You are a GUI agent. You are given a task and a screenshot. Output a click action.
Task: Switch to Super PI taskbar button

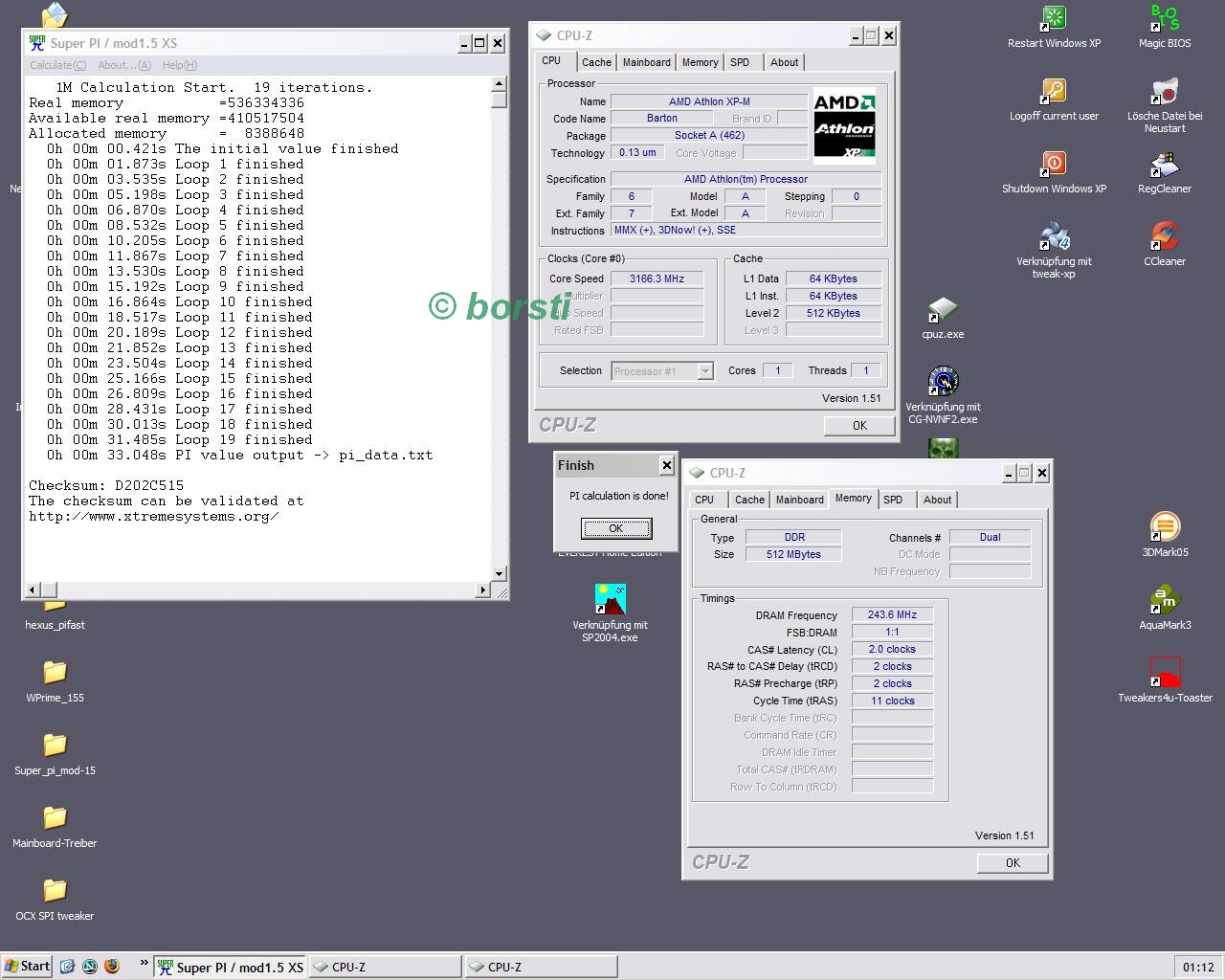(231, 967)
